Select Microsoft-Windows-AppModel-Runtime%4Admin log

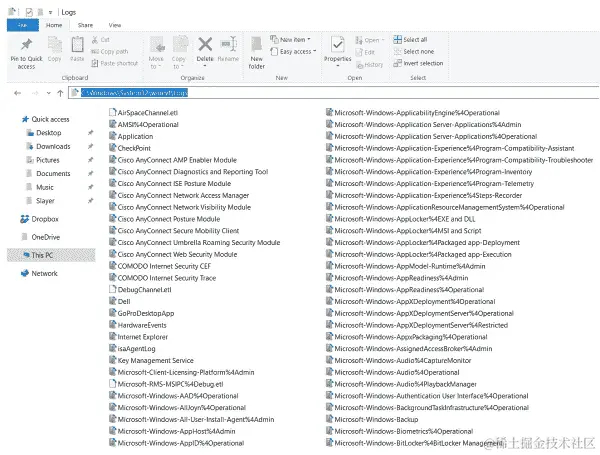click(406, 266)
